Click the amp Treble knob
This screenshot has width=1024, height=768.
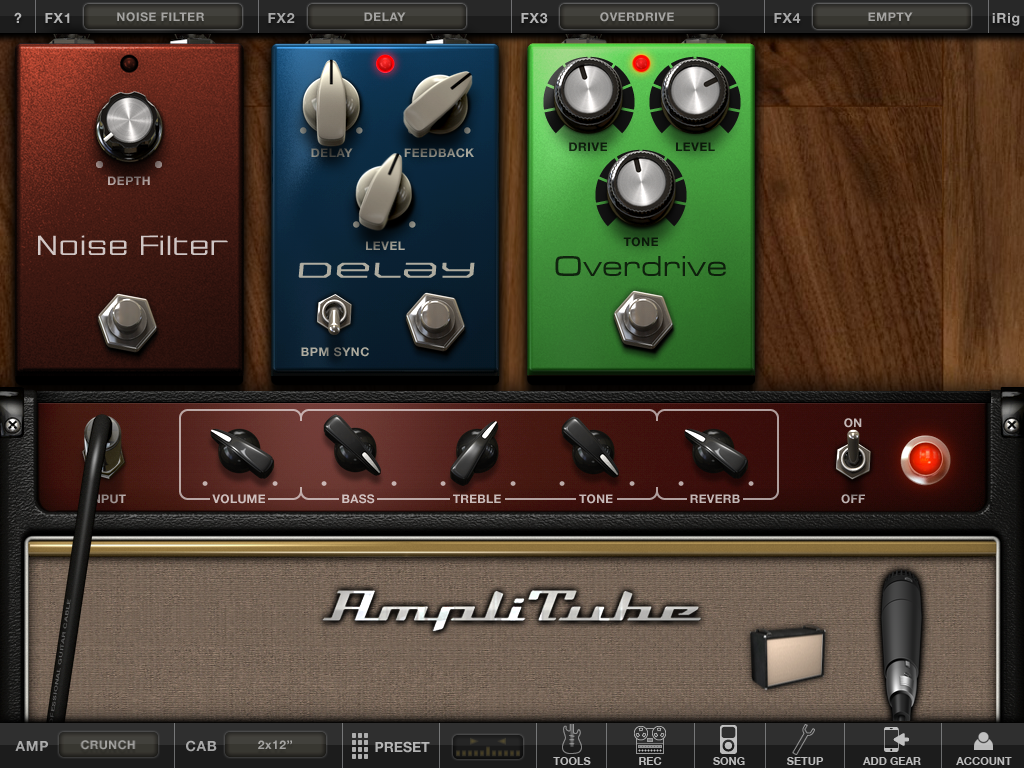pos(475,452)
